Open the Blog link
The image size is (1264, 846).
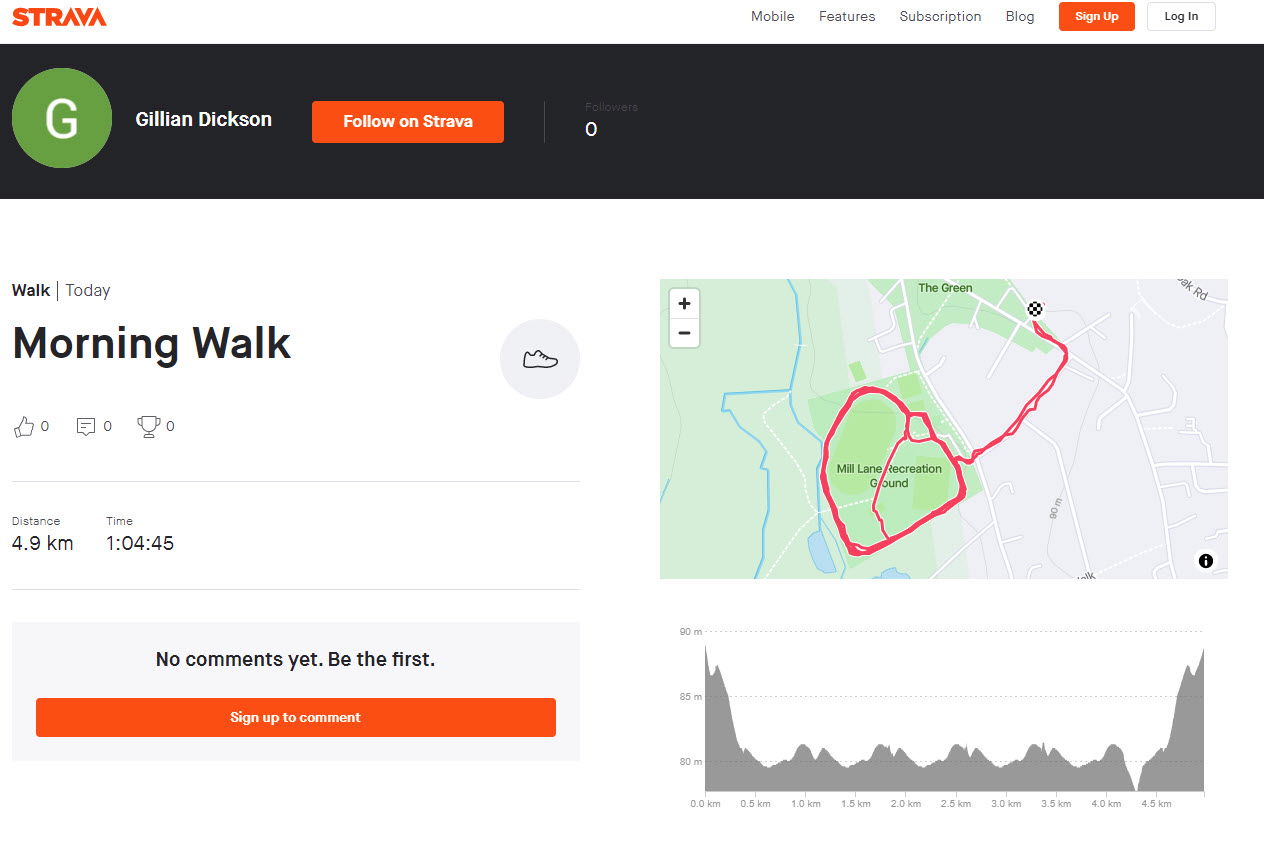click(1020, 16)
